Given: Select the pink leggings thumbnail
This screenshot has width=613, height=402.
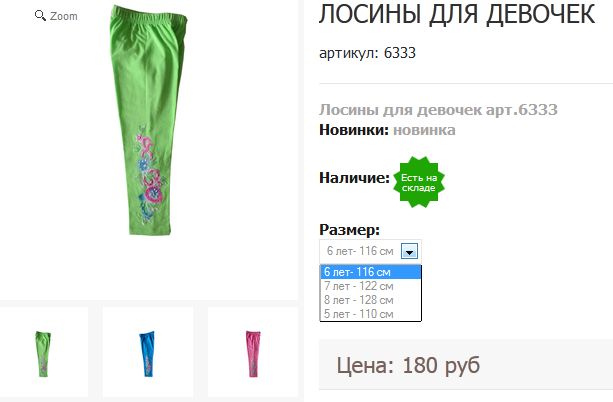Looking at the screenshot, I should (253, 354).
